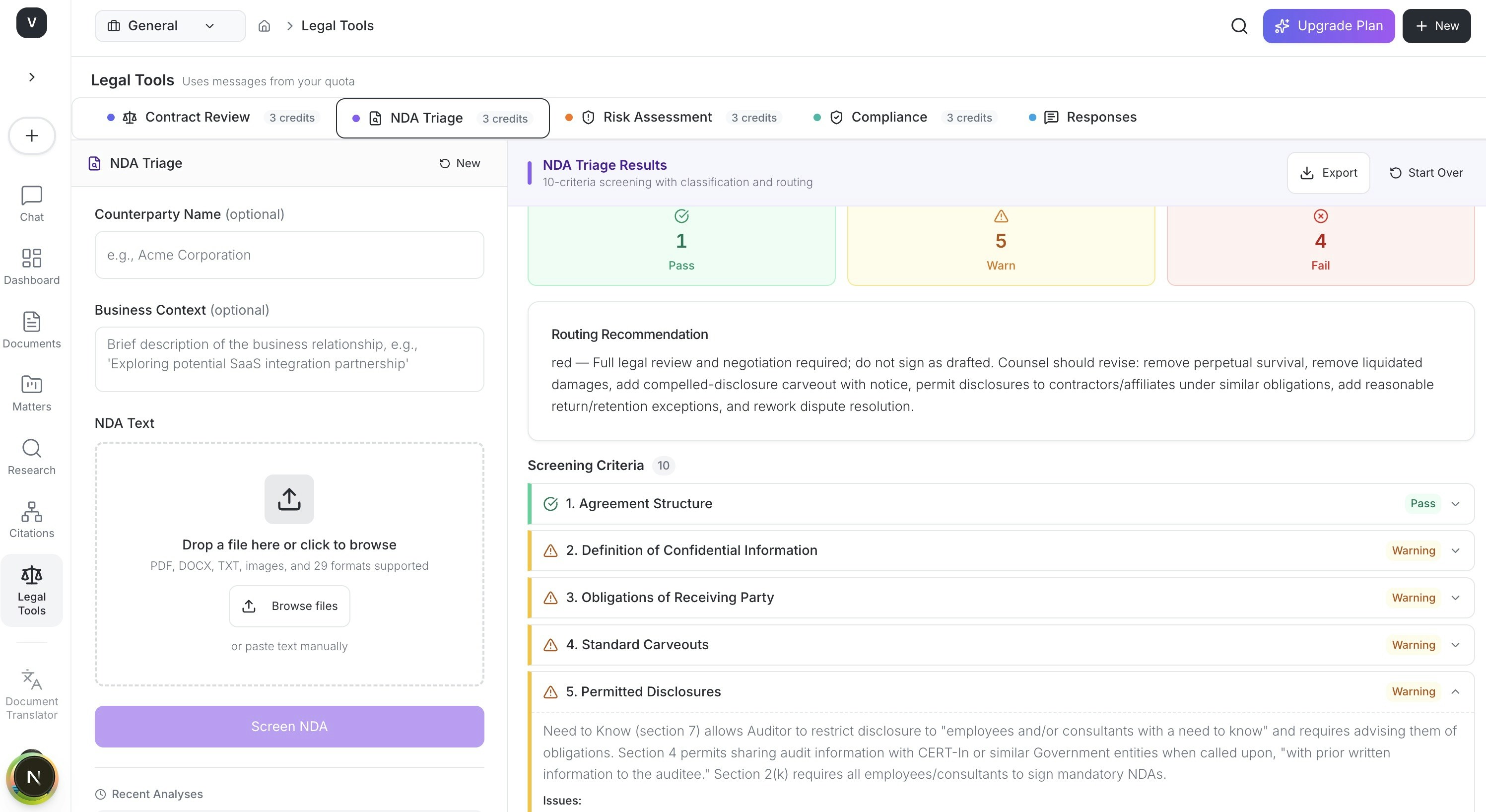Click the Screen NDA button

pyautogui.click(x=289, y=727)
